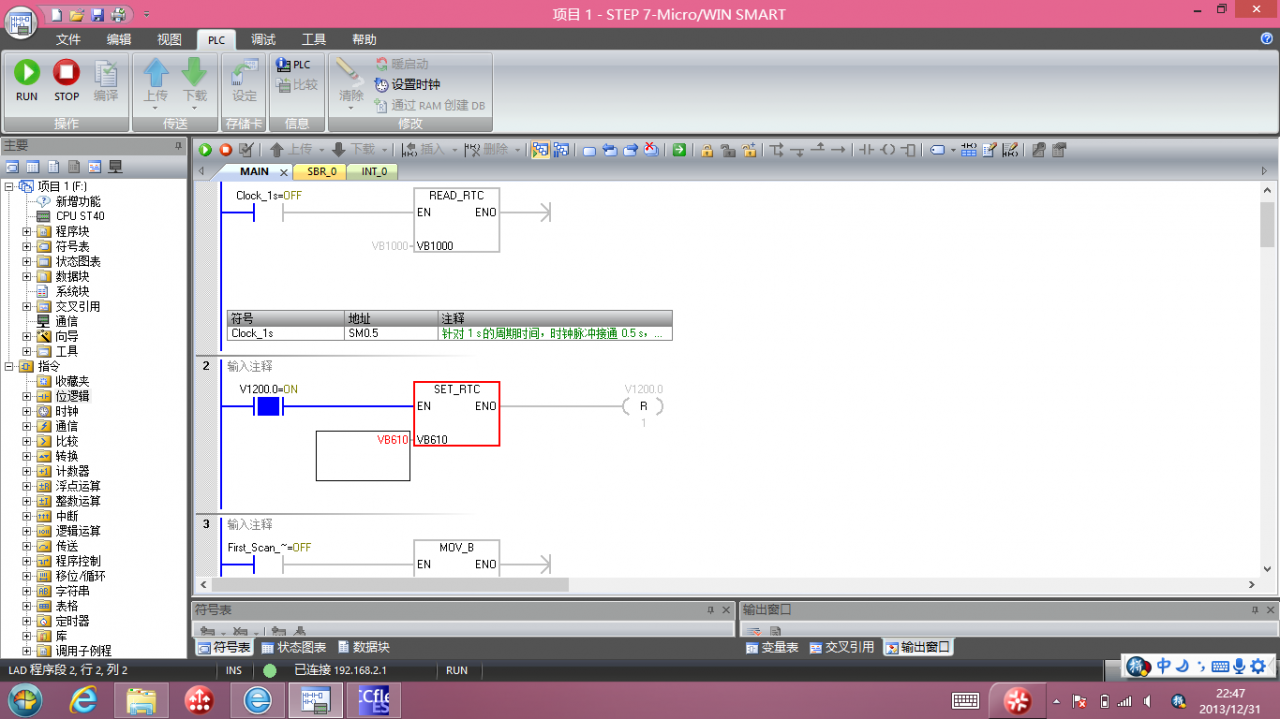
Task: Select CPU ST40 in project tree
Action: point(79,216)
